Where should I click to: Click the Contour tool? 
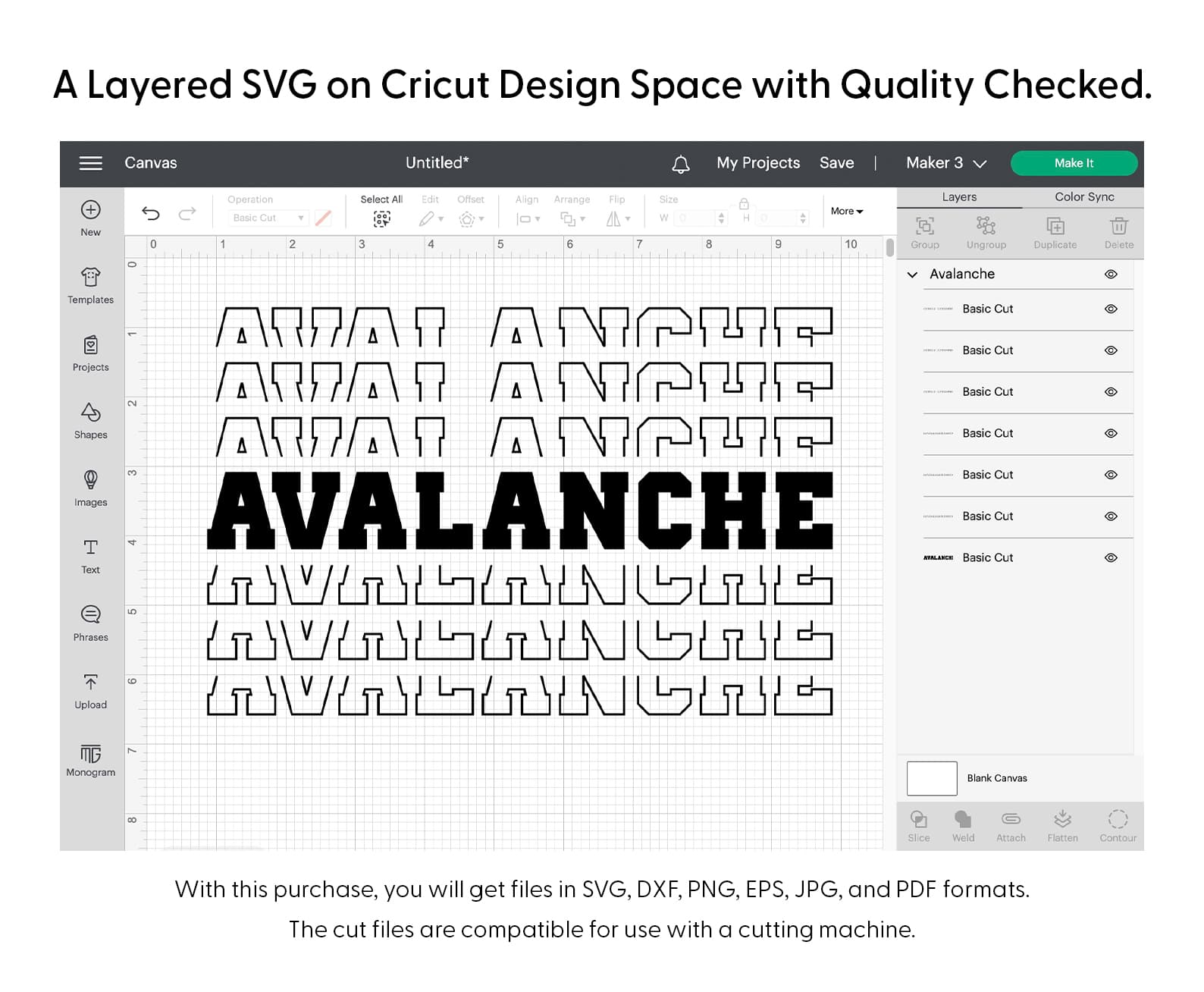coord(1118,826)
